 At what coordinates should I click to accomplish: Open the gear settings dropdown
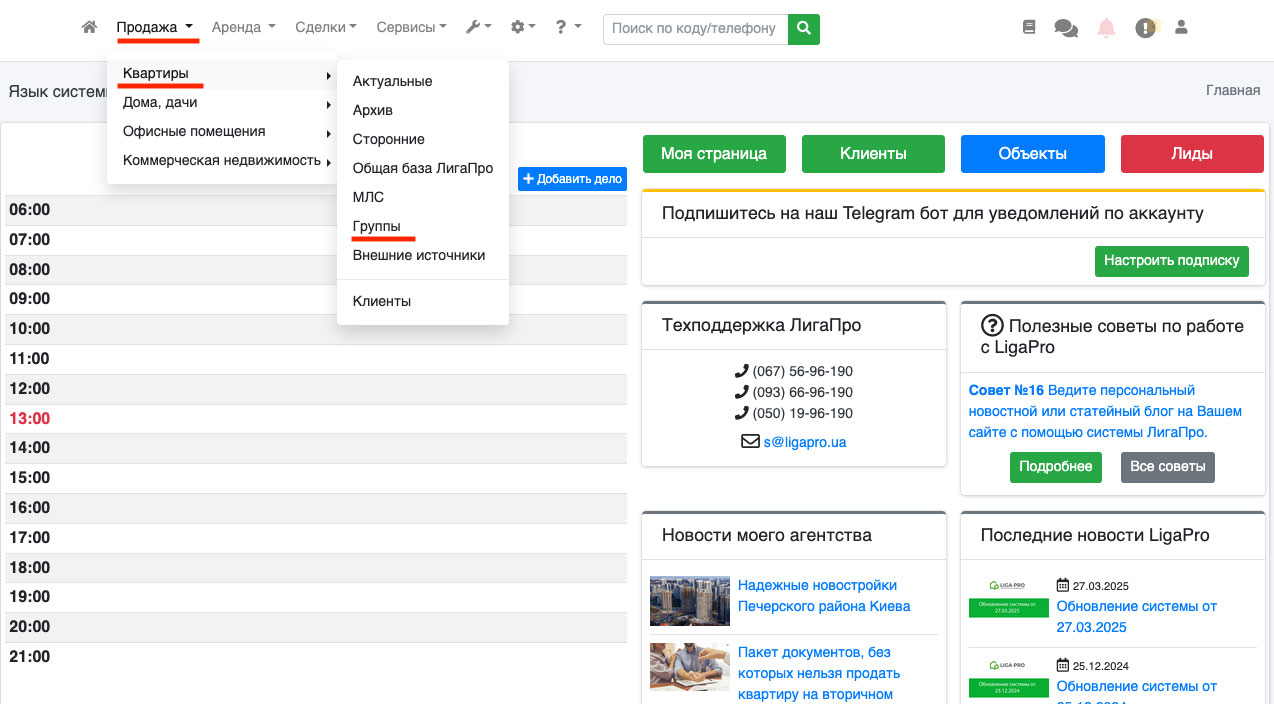pos(523,28)
